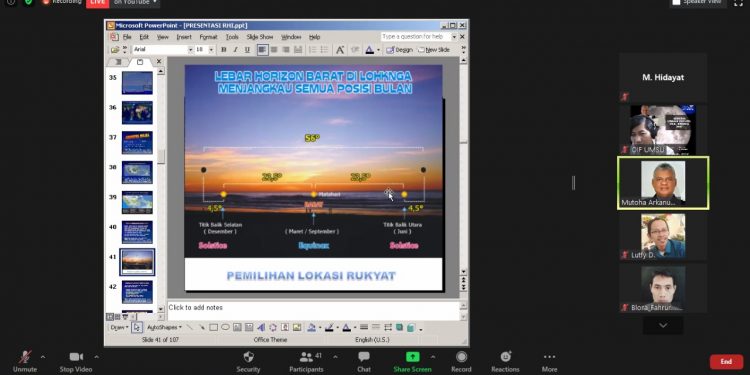Click the Insert Picture icon
The width and height of the screenshot is (750, 375).
[297, 327]
